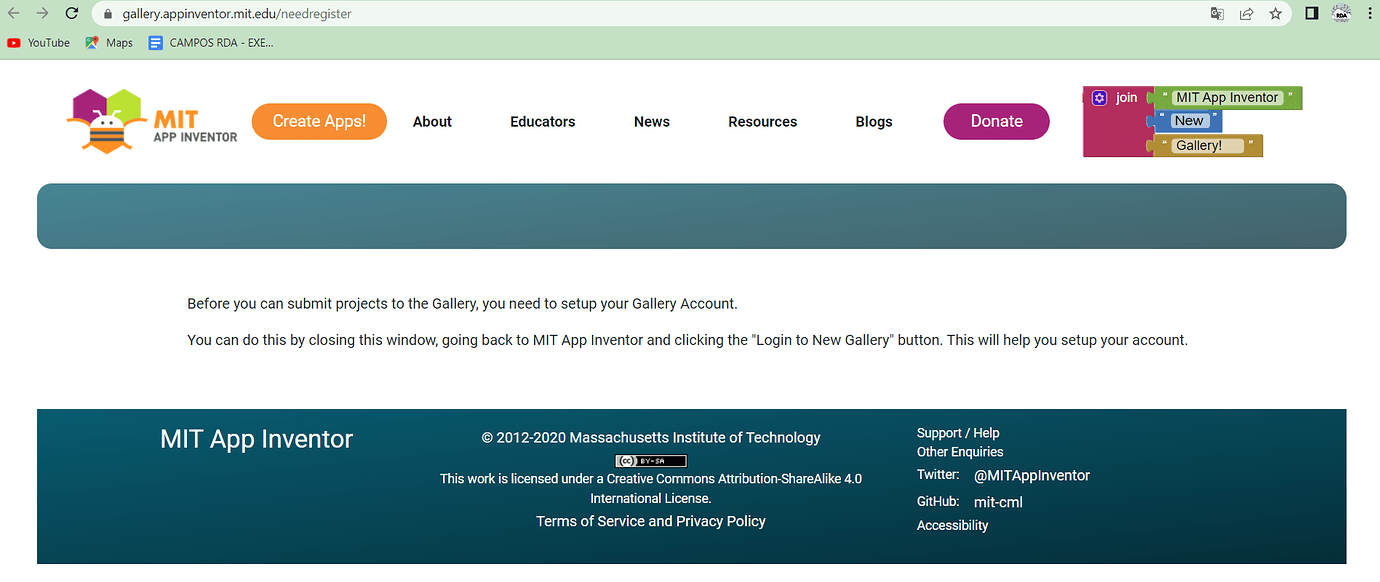The image size is (1380, 582).
Task: Click the join block gear icon
Action: (x=1099, y=98)
